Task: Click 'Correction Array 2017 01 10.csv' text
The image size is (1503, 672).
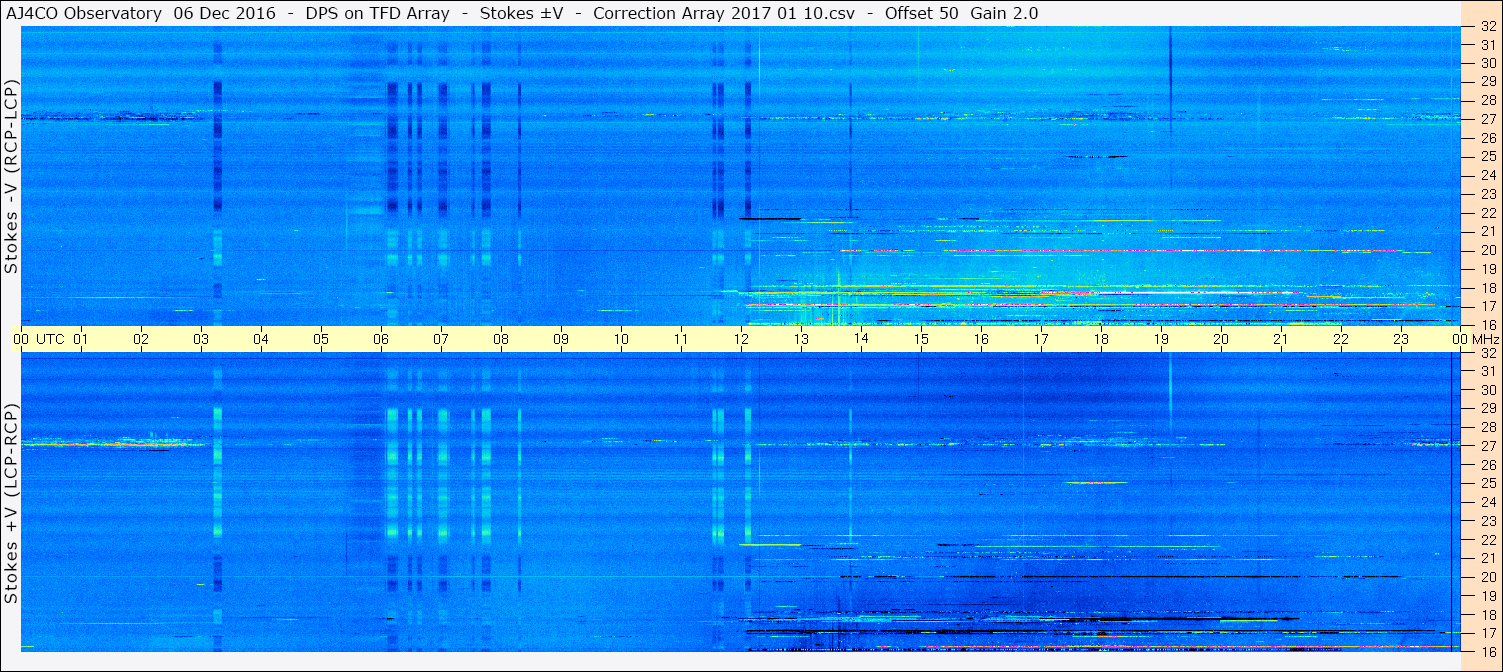Action: tap(725, 13)
